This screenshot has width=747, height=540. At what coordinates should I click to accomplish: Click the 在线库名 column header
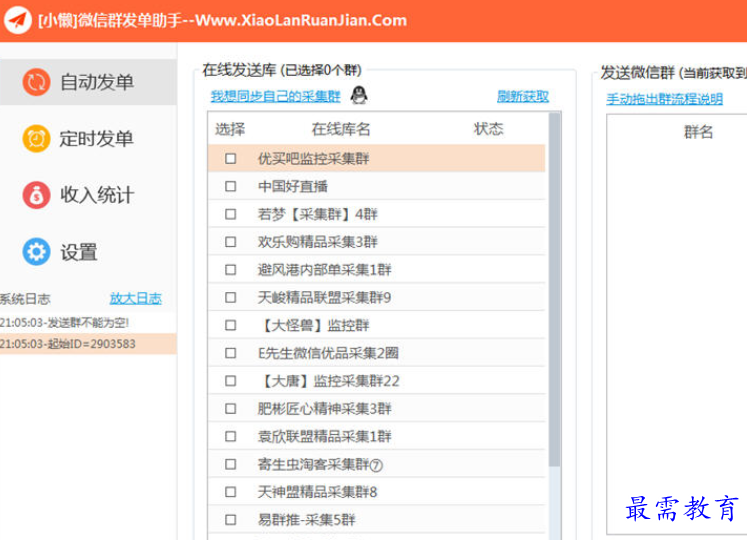tap(341, 129)
